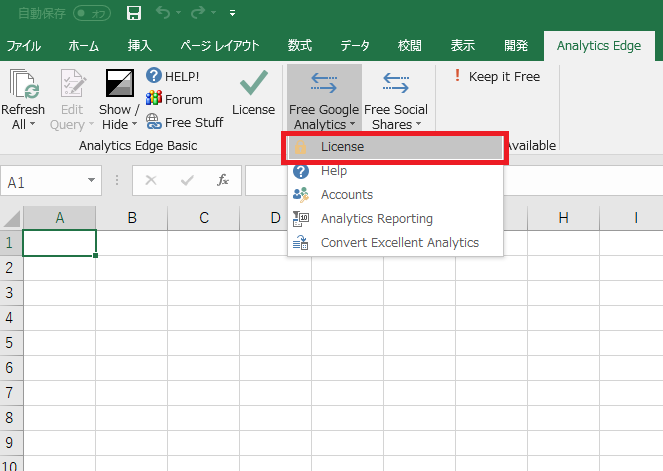Select column C header
Viewport: 663px width, 471px height.
[204, 218]
